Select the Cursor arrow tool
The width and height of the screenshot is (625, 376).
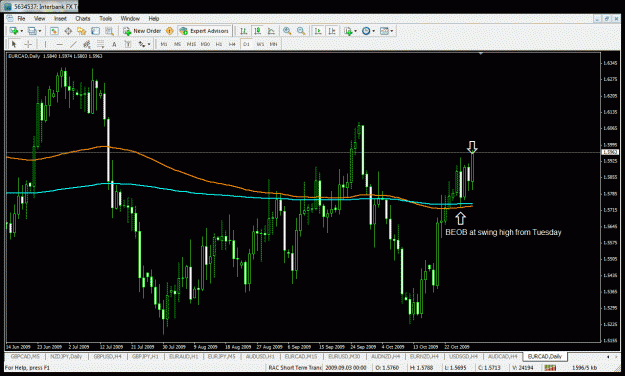[14, 44]
